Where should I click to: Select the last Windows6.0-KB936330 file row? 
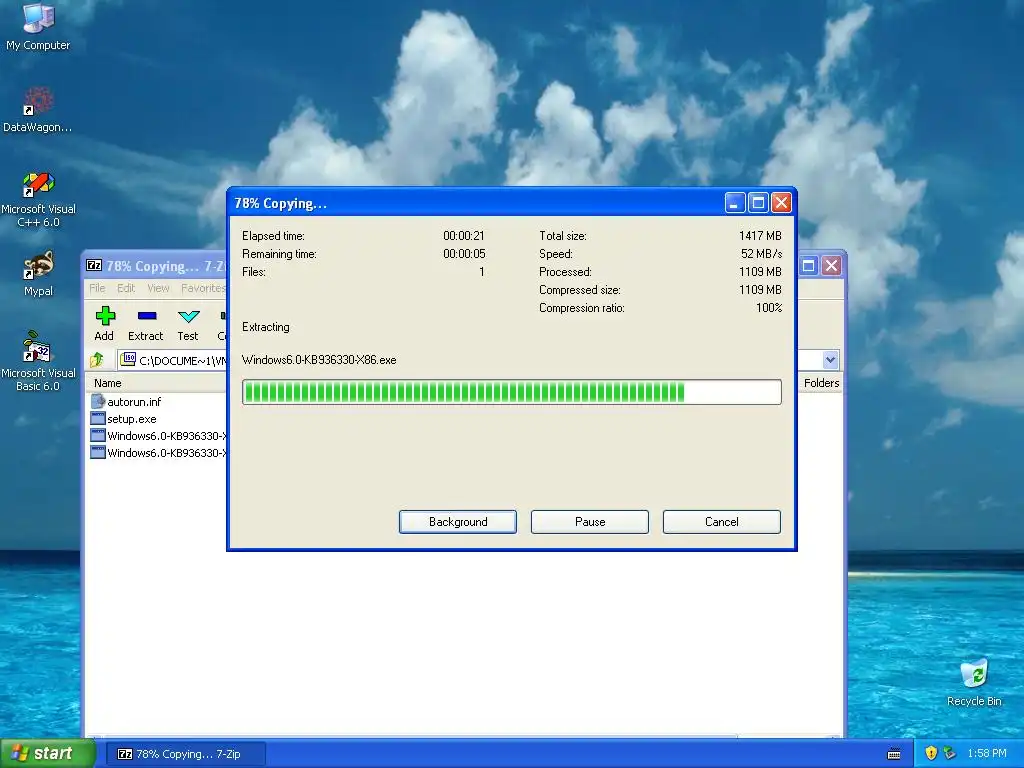coord(158,453)
